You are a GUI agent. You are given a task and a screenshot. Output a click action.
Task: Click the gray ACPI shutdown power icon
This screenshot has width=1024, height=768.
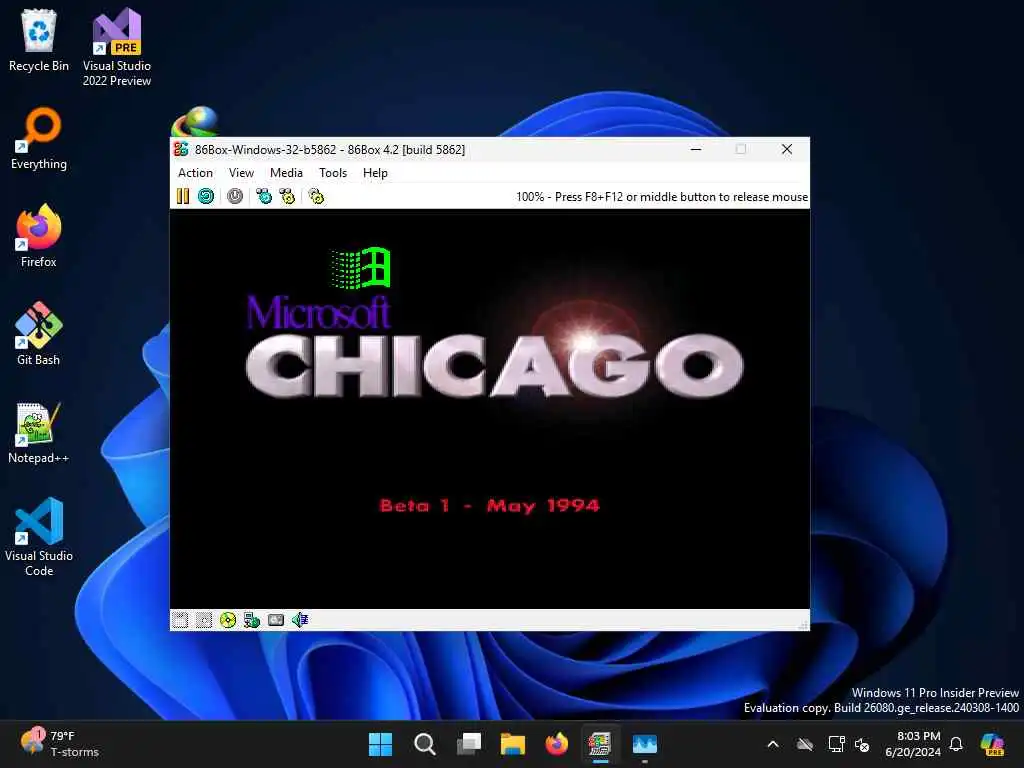(235, 196)
